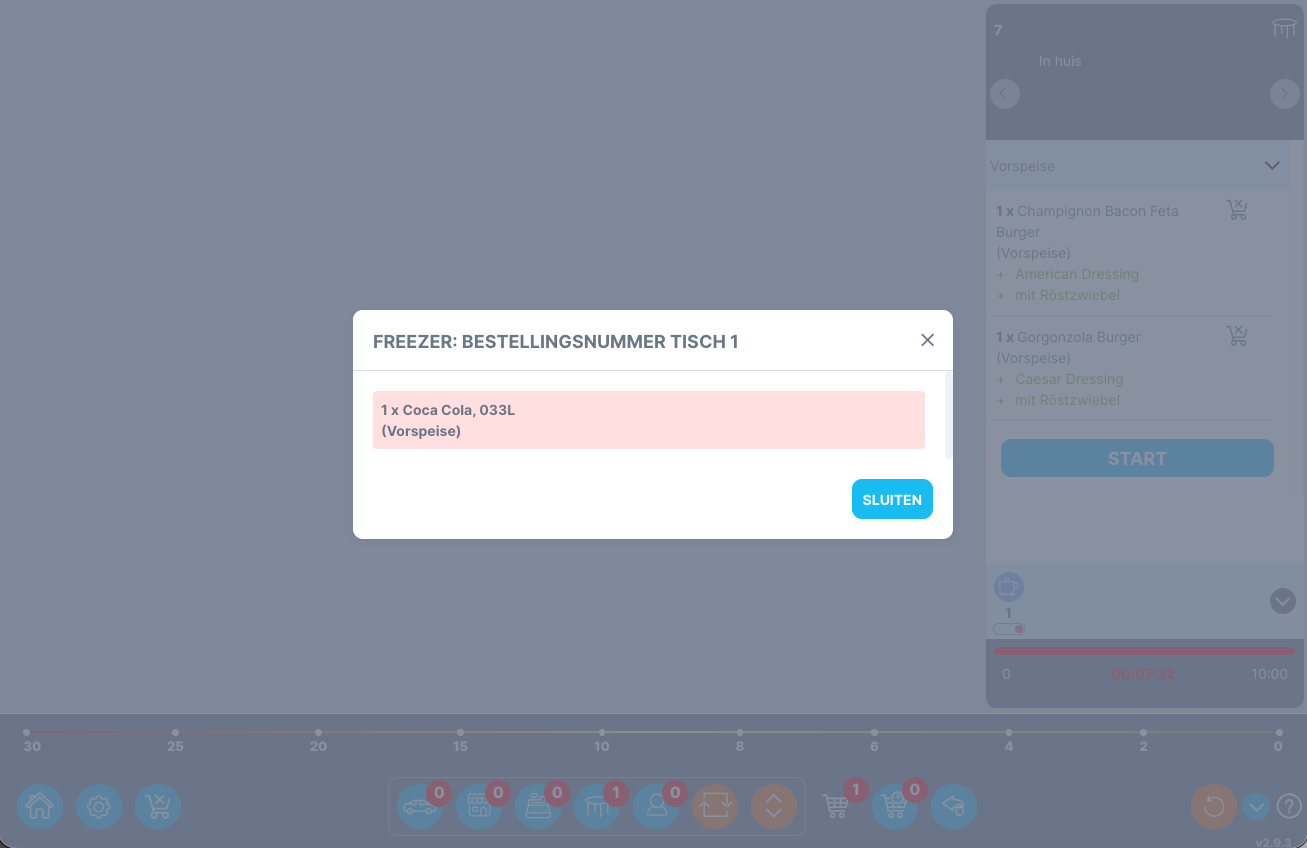Collapse the Vorspeise section chevron
The height and width of the screenshot is (848, 1307).
point(1272,166)
